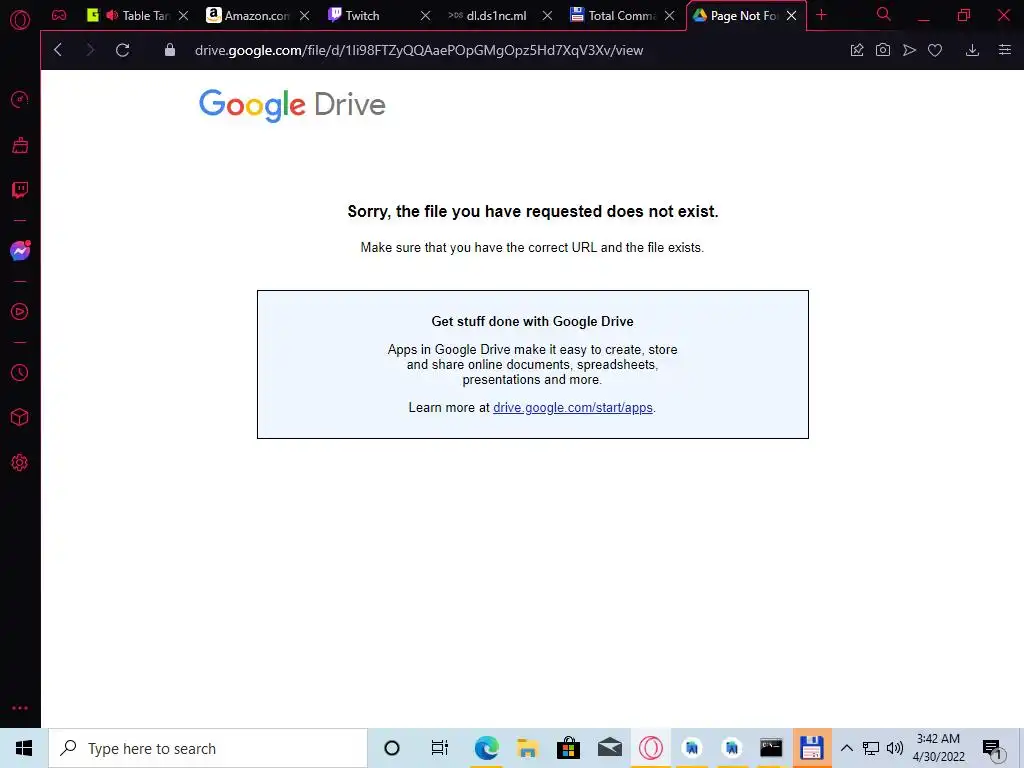Close the Amazon.com tab
The height and width of the screenshot is (768, 1024).
(x=304, y=16)
